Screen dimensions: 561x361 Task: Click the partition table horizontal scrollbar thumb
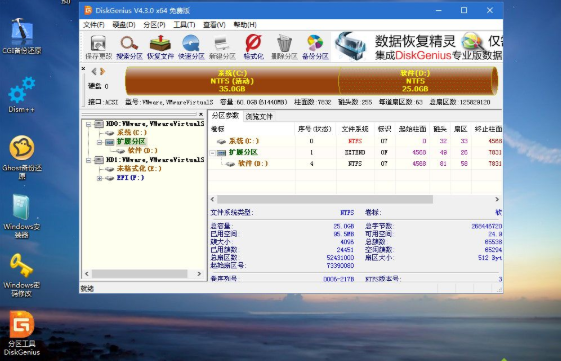tap(325, 199)
